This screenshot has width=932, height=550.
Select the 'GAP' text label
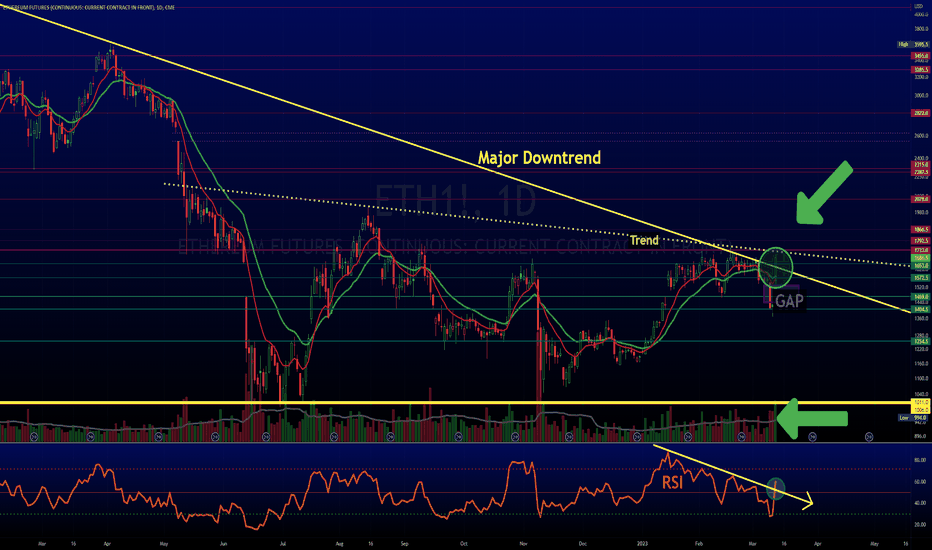789,301
